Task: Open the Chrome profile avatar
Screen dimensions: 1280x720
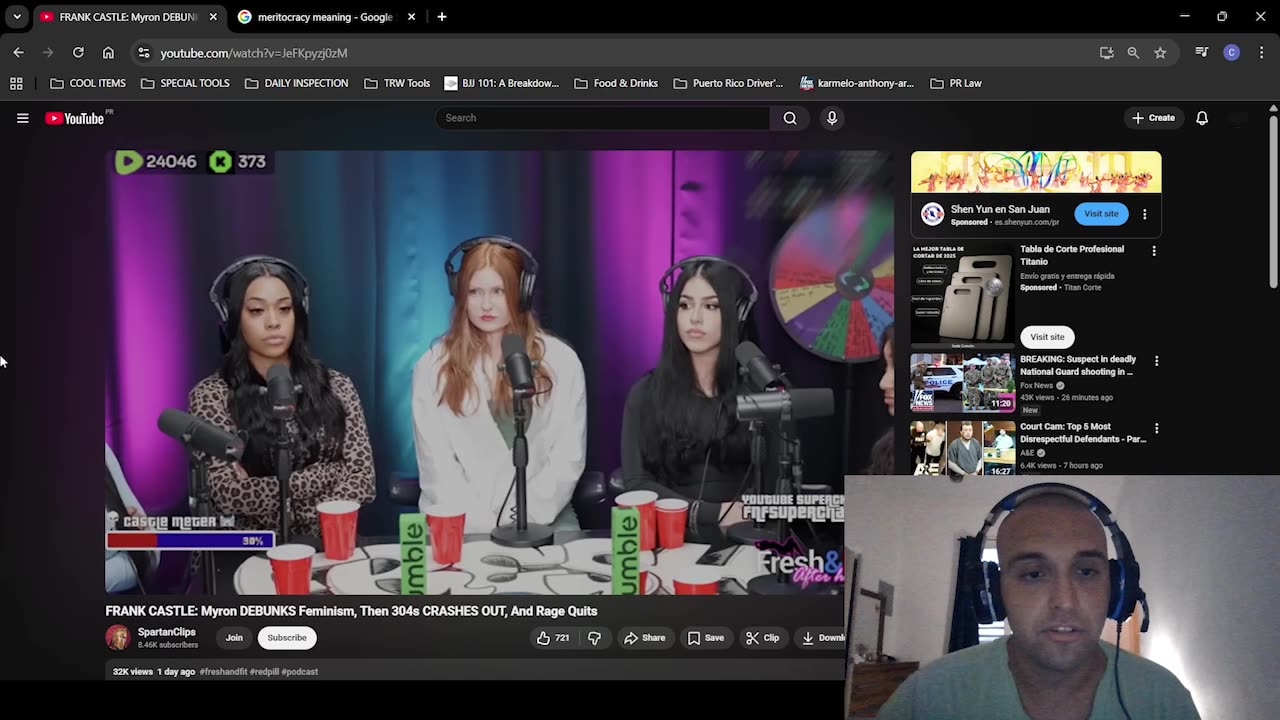Action: [x=1232, y=53]
